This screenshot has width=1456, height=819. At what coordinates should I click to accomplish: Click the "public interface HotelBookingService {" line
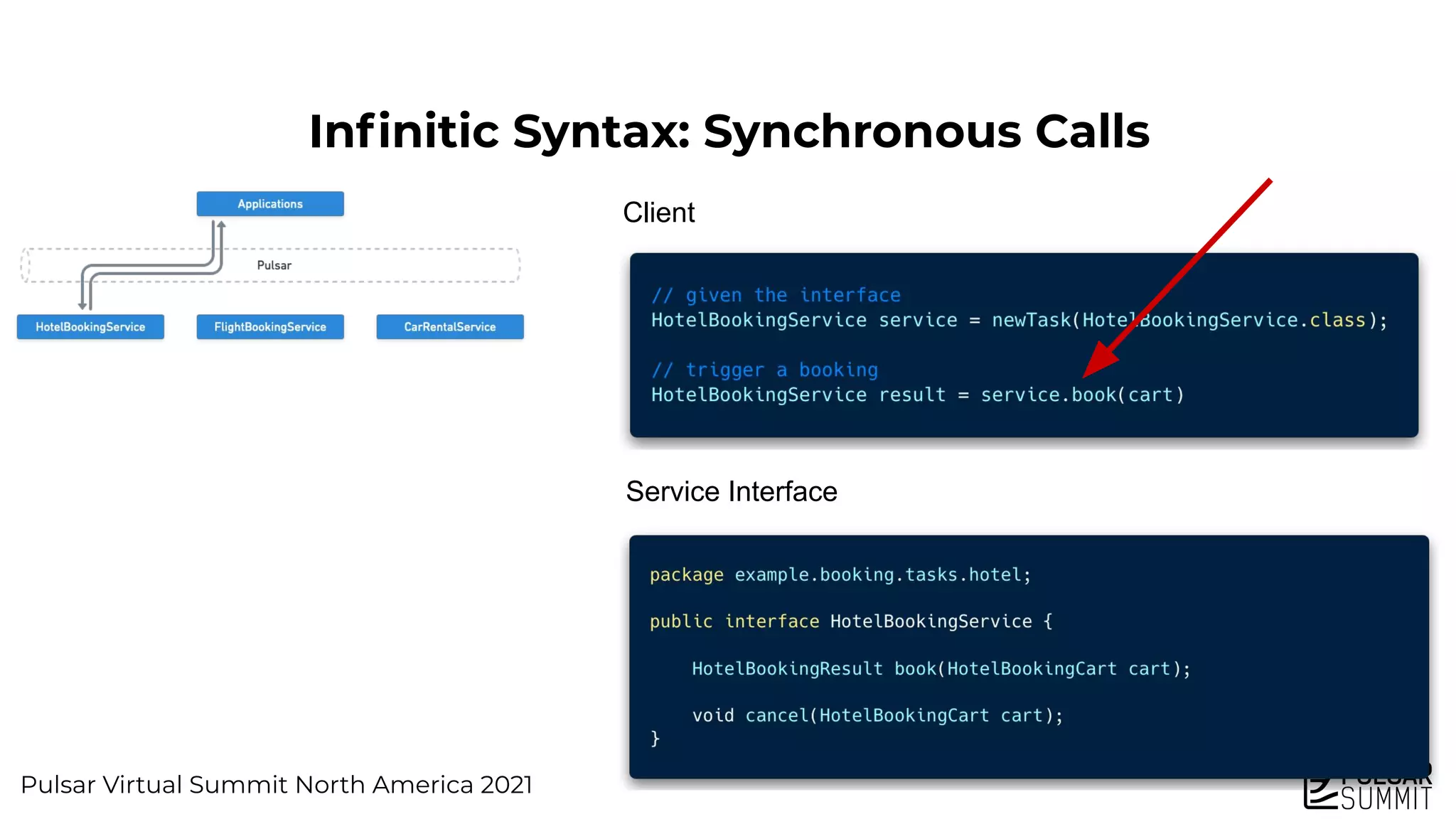(851, 621)
